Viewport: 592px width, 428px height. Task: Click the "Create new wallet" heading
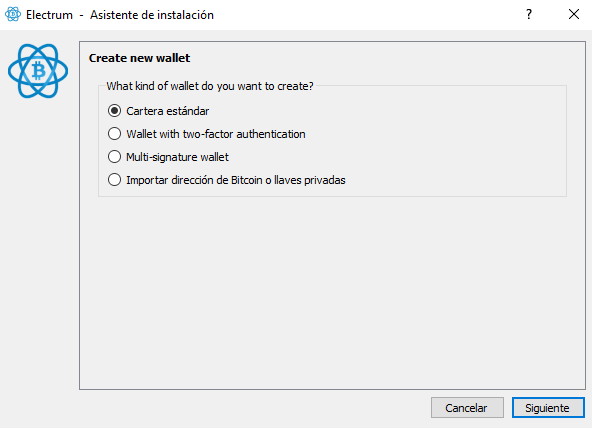pyautogui.click(x=139, y=58)
